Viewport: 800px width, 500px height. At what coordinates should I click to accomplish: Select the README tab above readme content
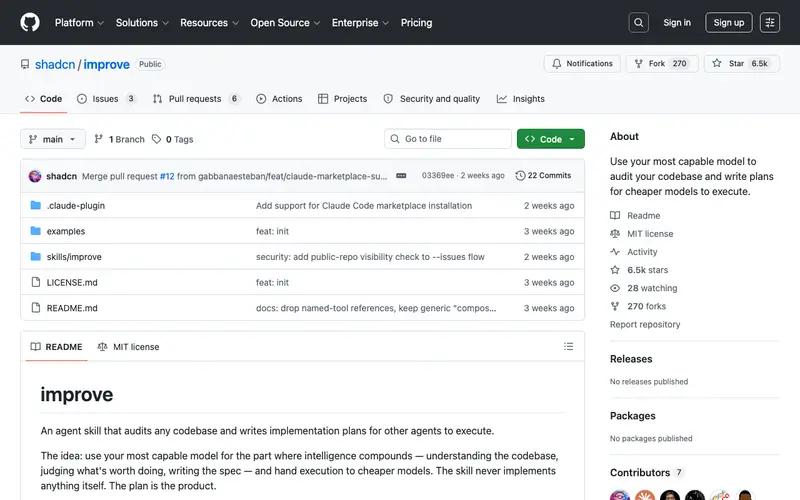coord(57,346)
